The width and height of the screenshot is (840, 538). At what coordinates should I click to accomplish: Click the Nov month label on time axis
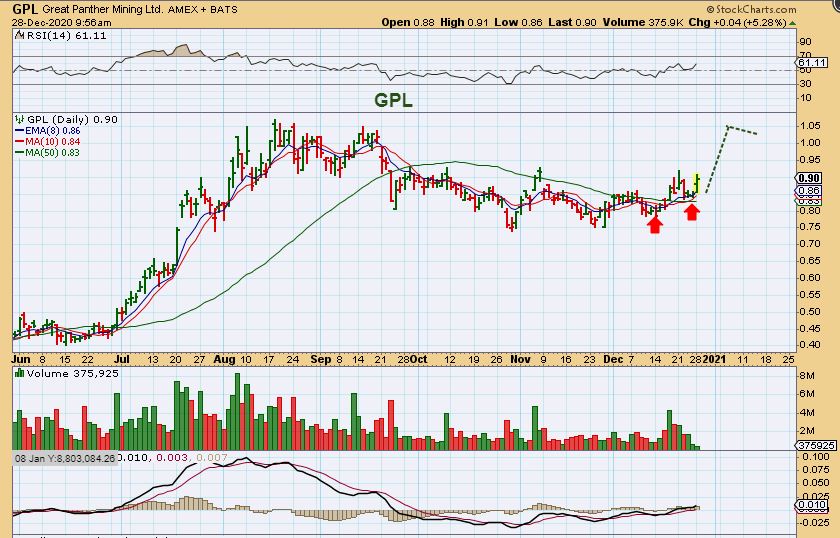point(520,359)
